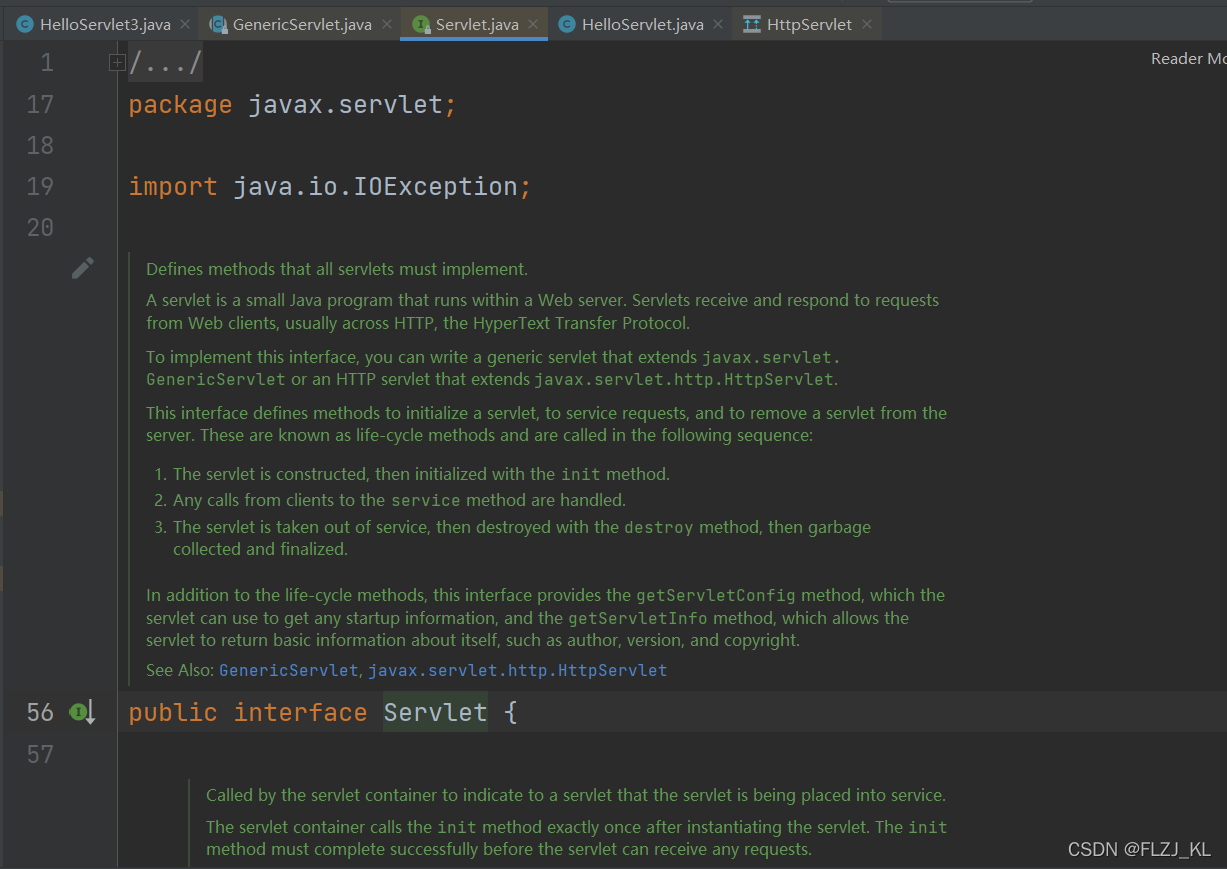Viewport: 1227px width, 869px height.
Task: Toggle Reader Mode label in the editor
Action: coord(1188,58)
